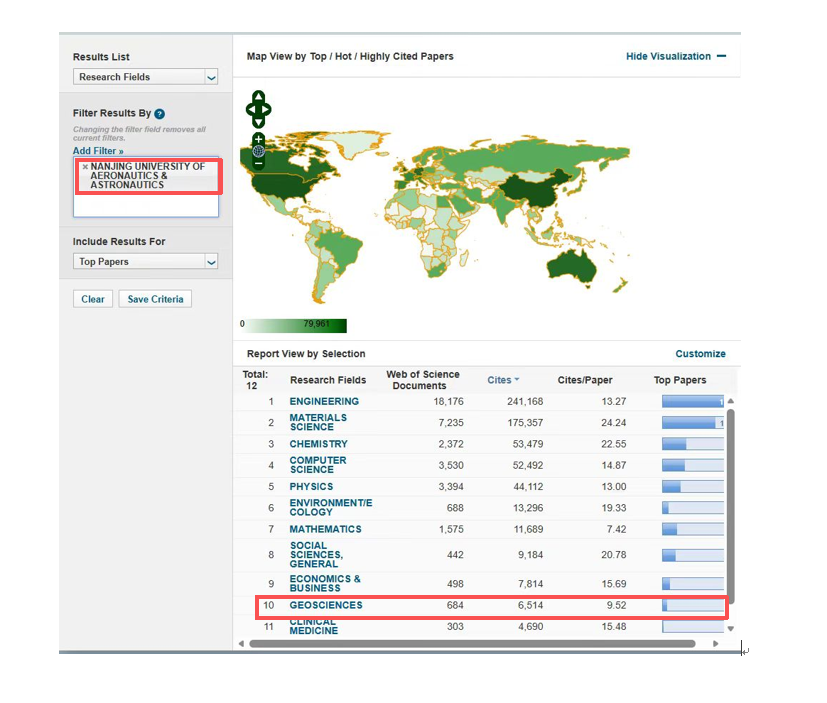Open the Customize report link
827x703 pixels.
pyautogui.click(x=700, y=354)
